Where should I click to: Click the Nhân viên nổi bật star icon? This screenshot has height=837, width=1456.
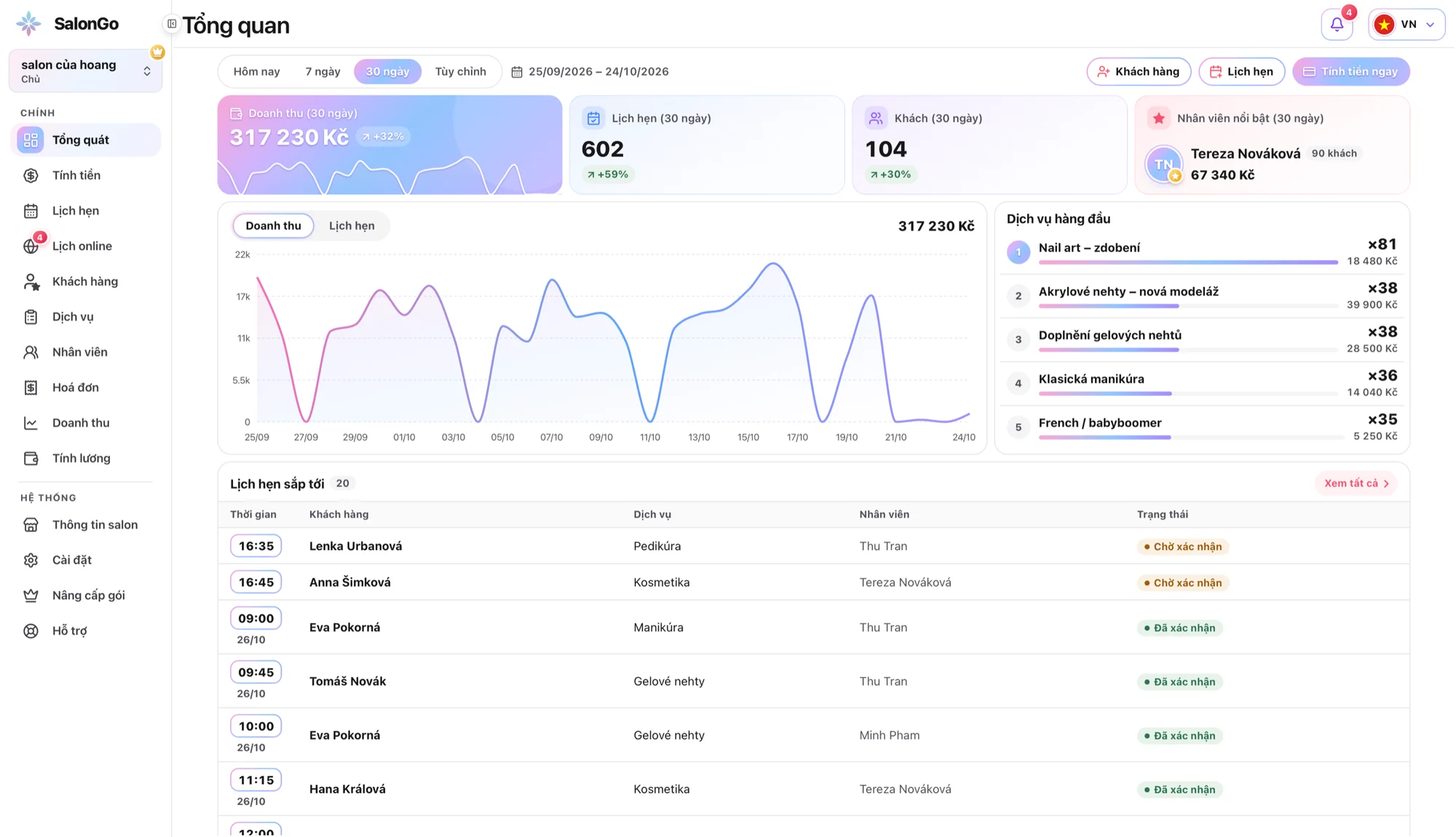1159,118
